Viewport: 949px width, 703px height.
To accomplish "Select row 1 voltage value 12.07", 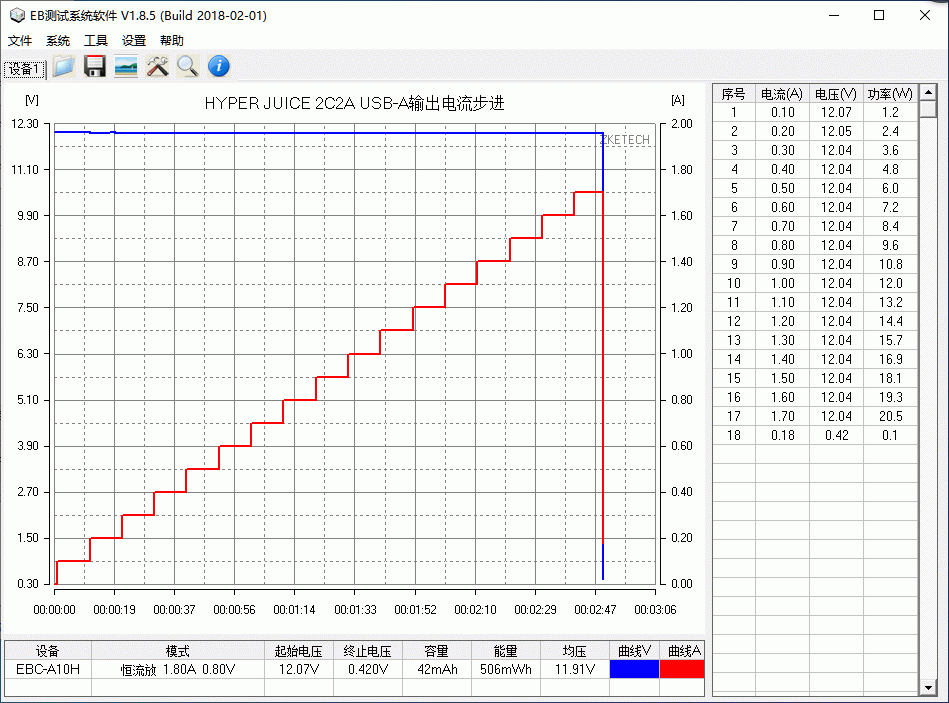I will [x=836, y=113].
